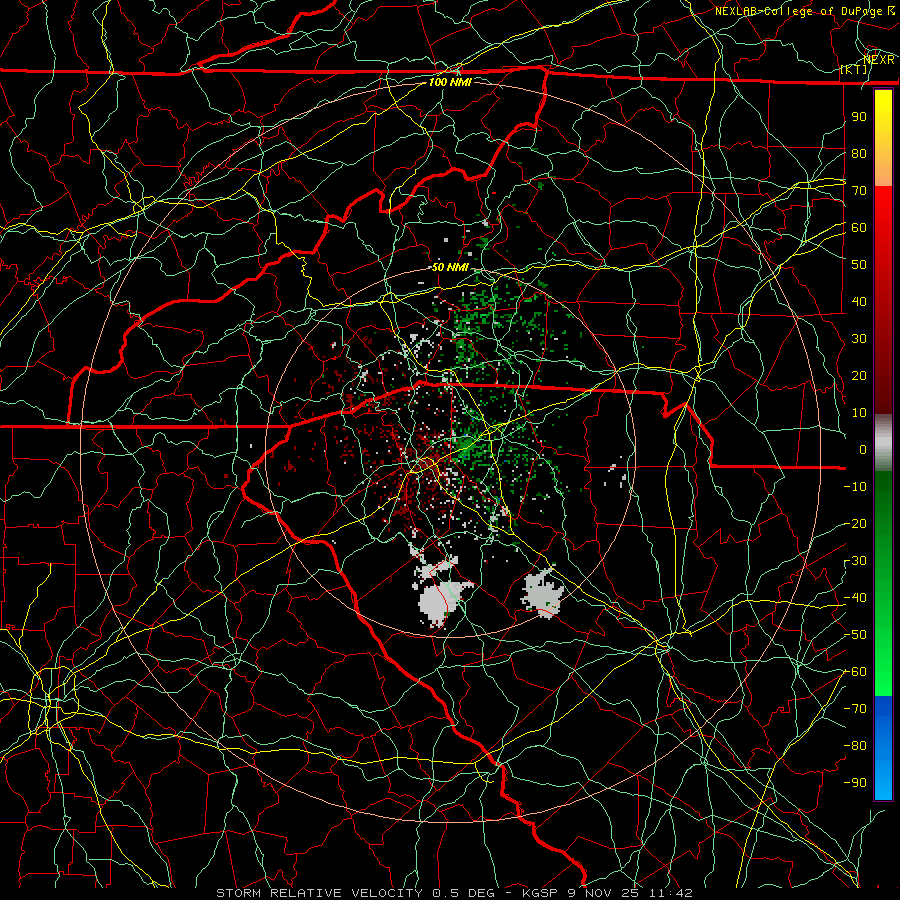Click the KGSP station identifier
Screen dimensions: 900x900
point(539,893)
